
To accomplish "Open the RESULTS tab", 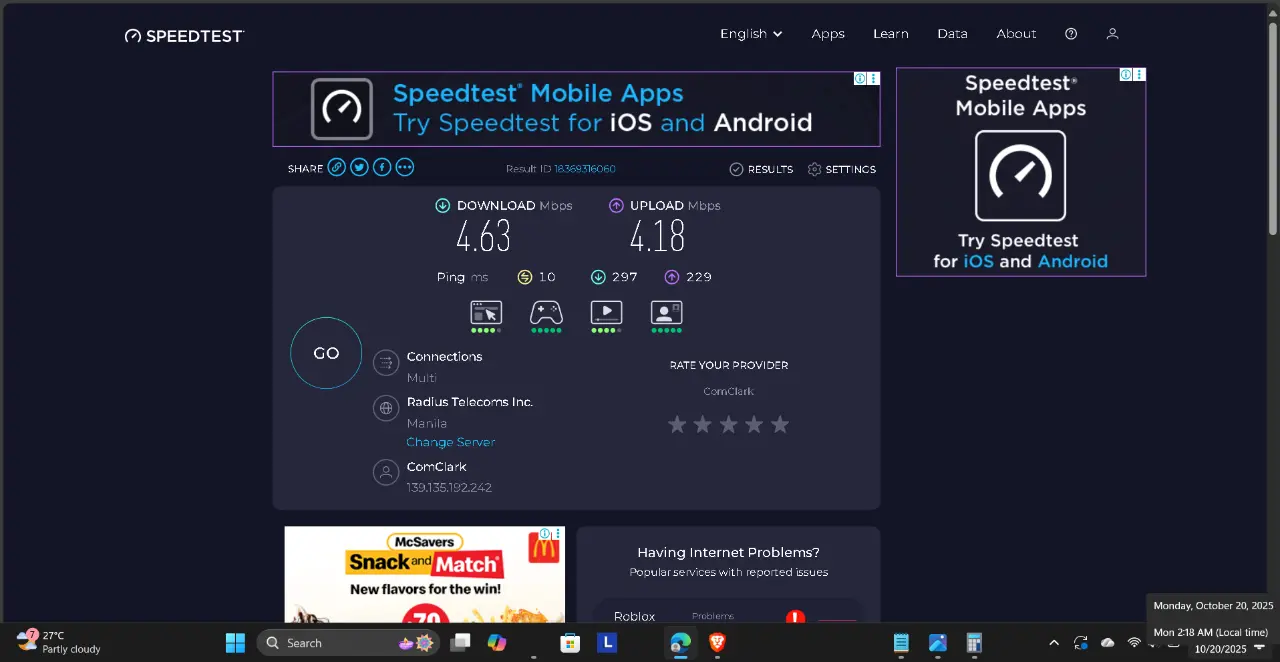I will coord(761,169).
